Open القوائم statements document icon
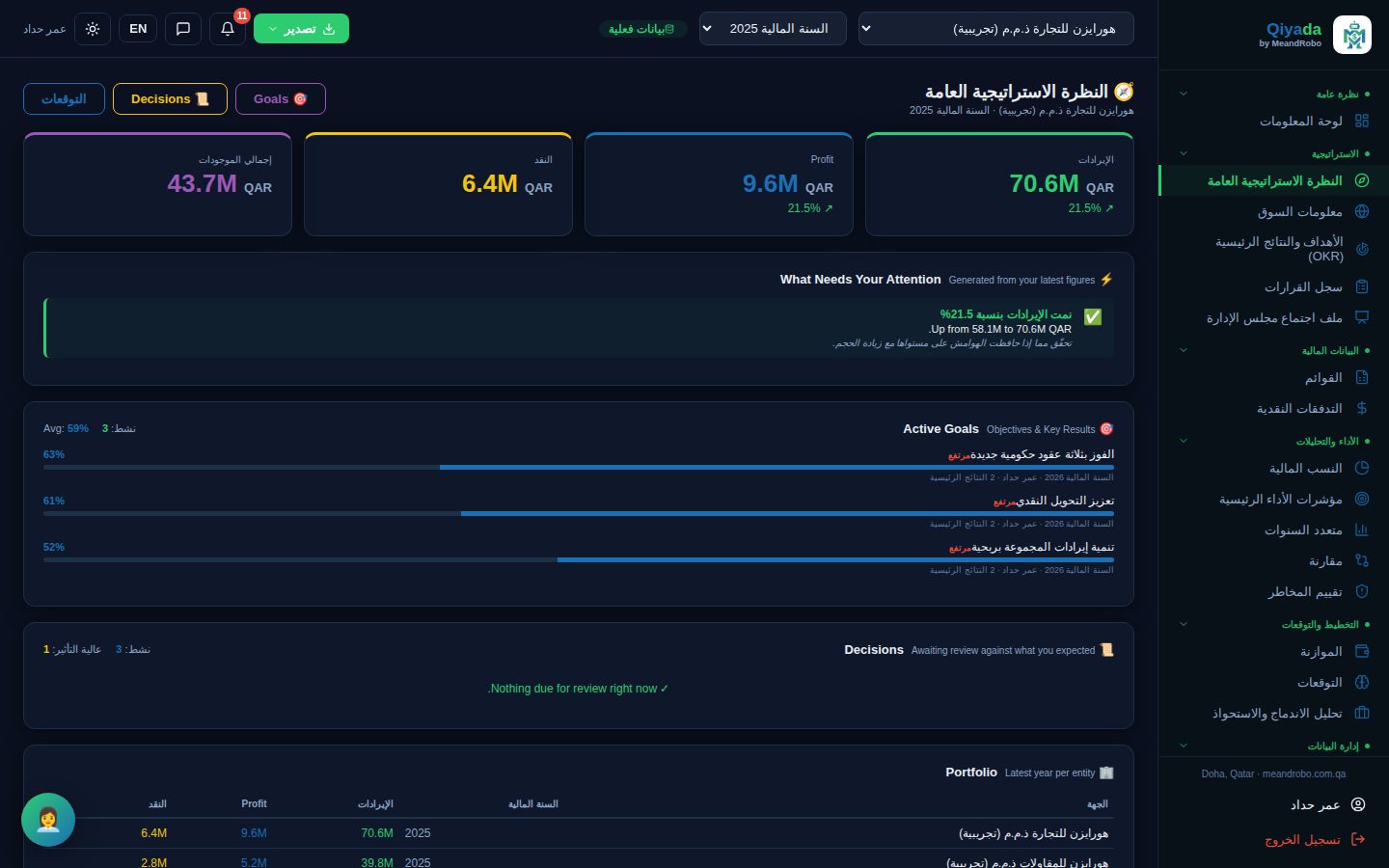 (x=1362, y=377)
